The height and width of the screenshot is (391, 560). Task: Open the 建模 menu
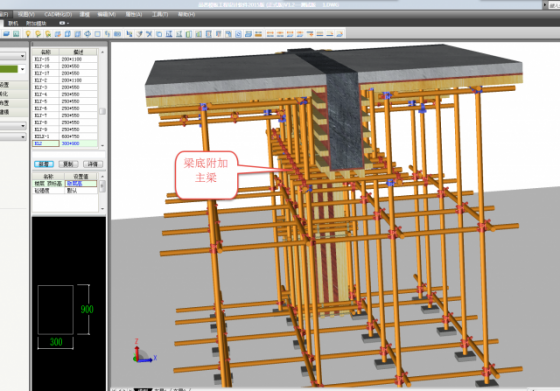pyautogui.click(x=85, y=14)
